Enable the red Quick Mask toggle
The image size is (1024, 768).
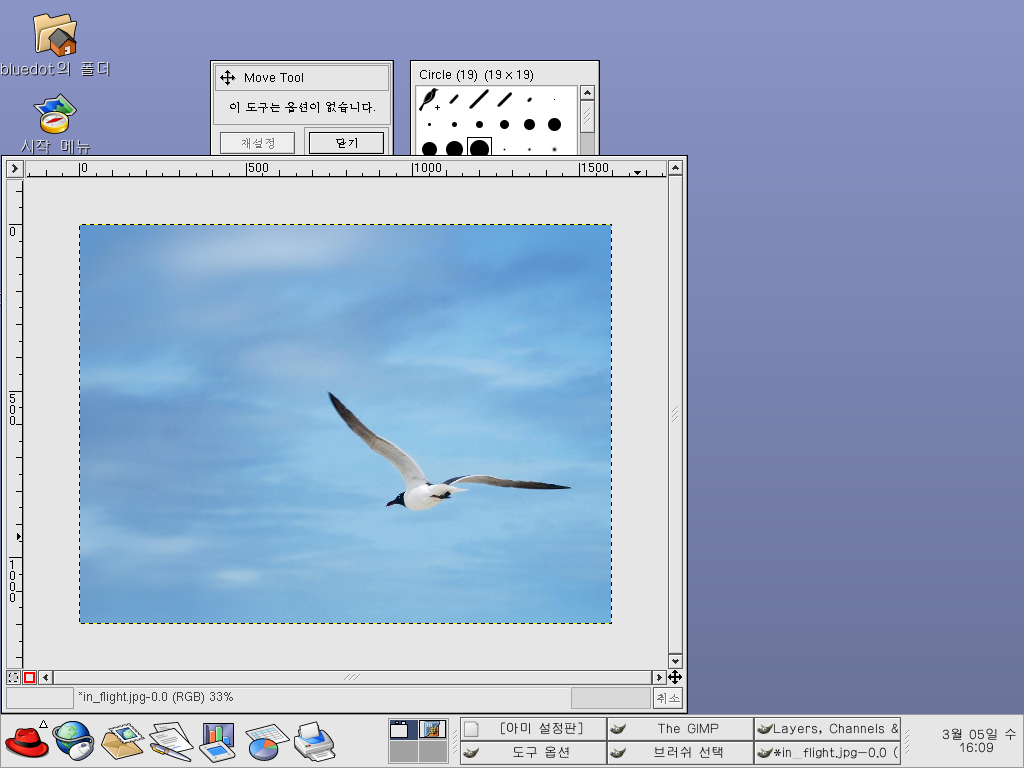point(30,677)
